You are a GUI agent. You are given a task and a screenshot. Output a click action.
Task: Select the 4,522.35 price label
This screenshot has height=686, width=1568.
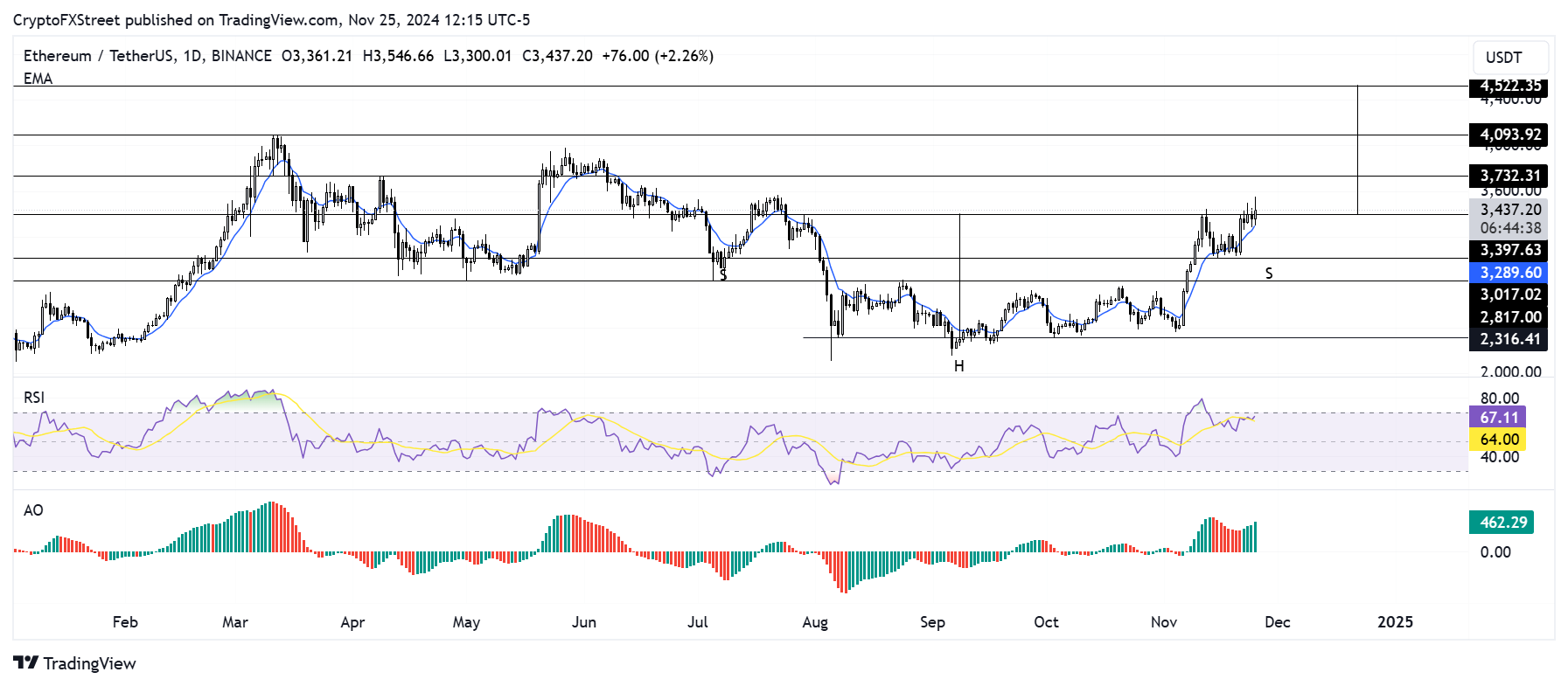(1509, 86)
